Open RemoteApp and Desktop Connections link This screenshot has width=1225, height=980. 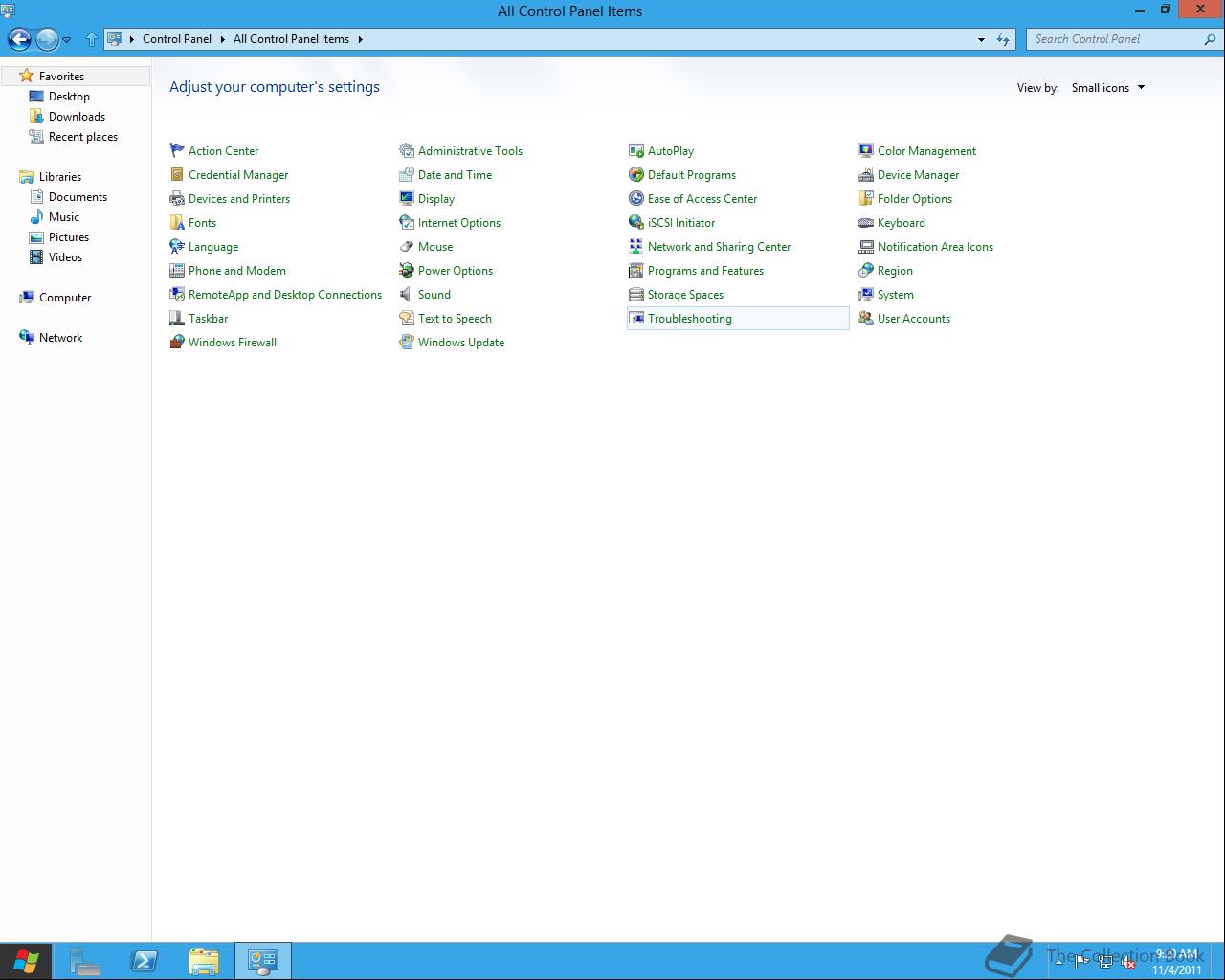[x=285, y=294]
